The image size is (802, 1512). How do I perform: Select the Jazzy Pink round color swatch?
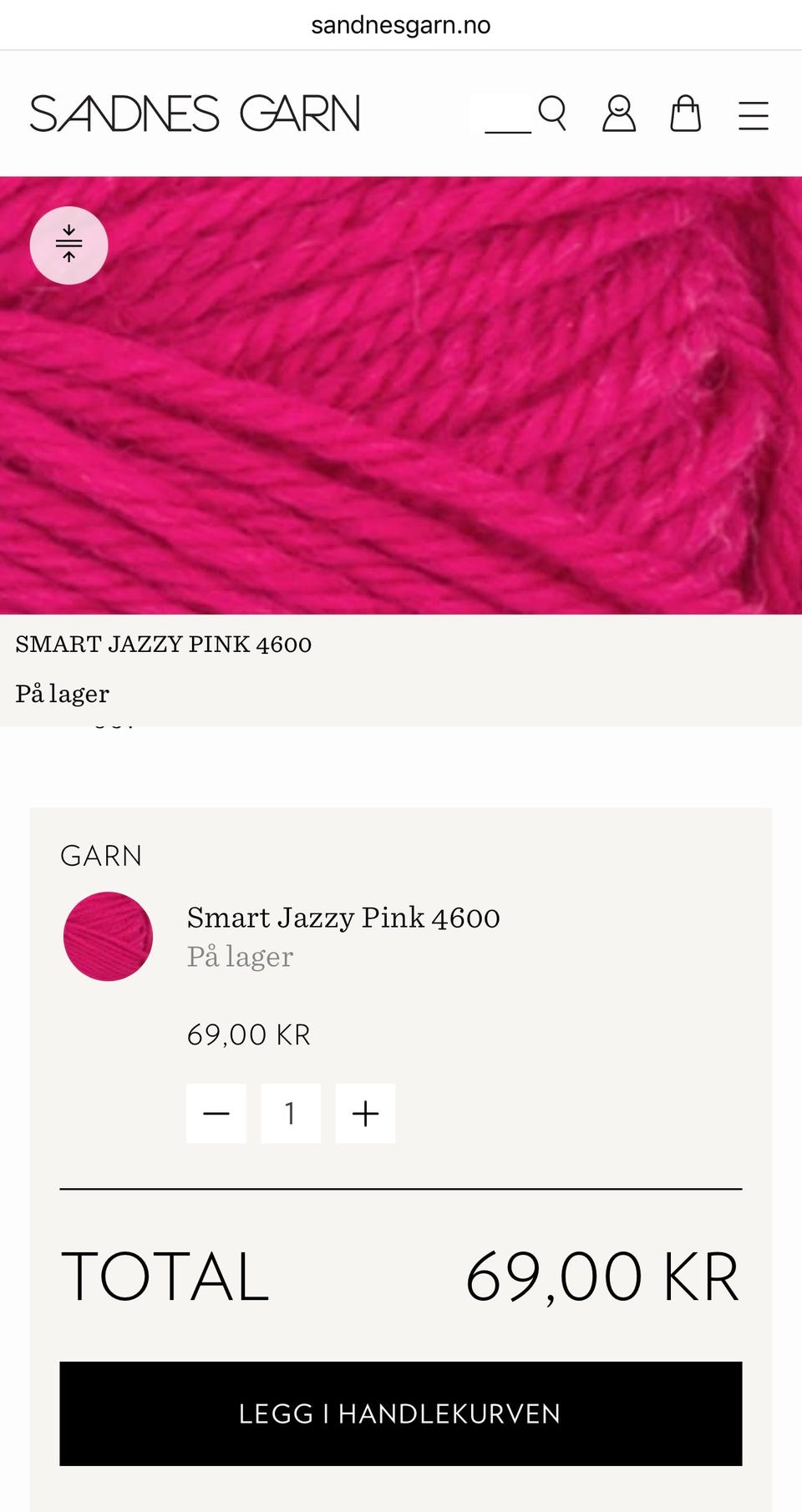108,936
